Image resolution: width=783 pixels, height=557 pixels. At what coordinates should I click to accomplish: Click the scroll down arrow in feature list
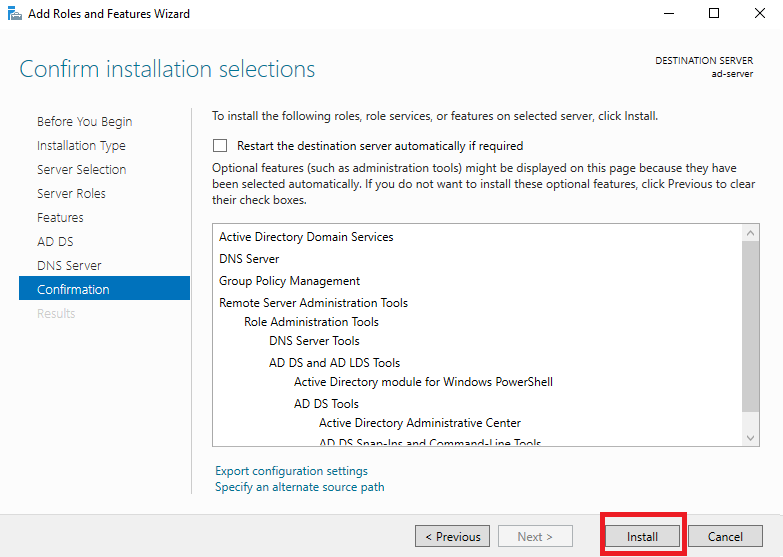(x=750, y=438)
